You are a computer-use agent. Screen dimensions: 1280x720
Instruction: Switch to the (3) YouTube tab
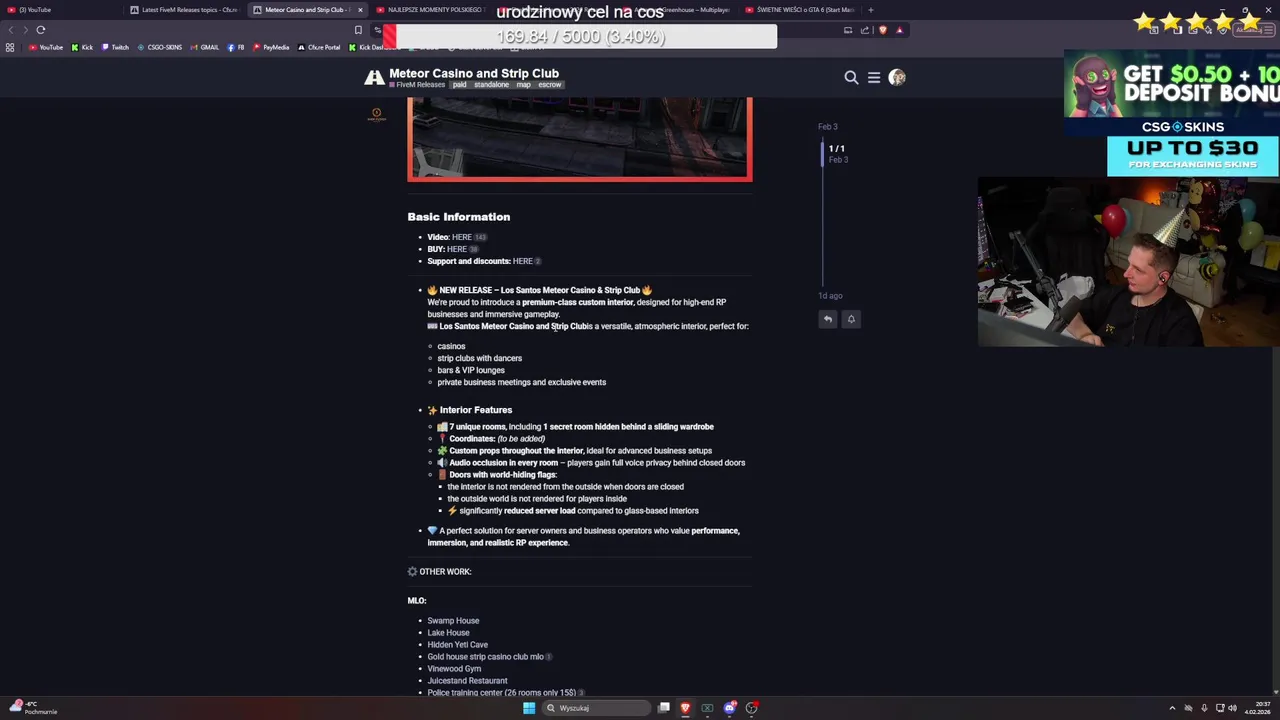point(60,10)
